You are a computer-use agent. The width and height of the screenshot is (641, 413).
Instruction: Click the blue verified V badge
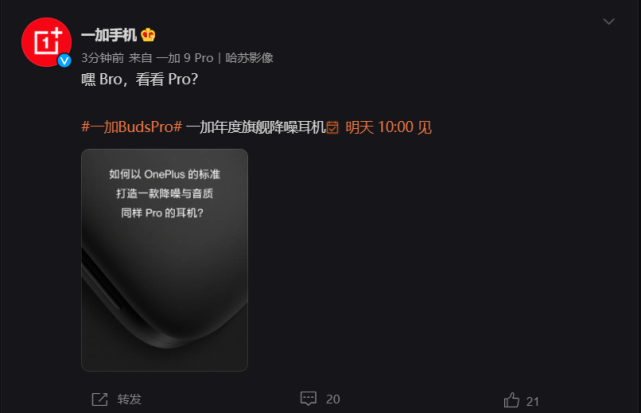(64, 61)
